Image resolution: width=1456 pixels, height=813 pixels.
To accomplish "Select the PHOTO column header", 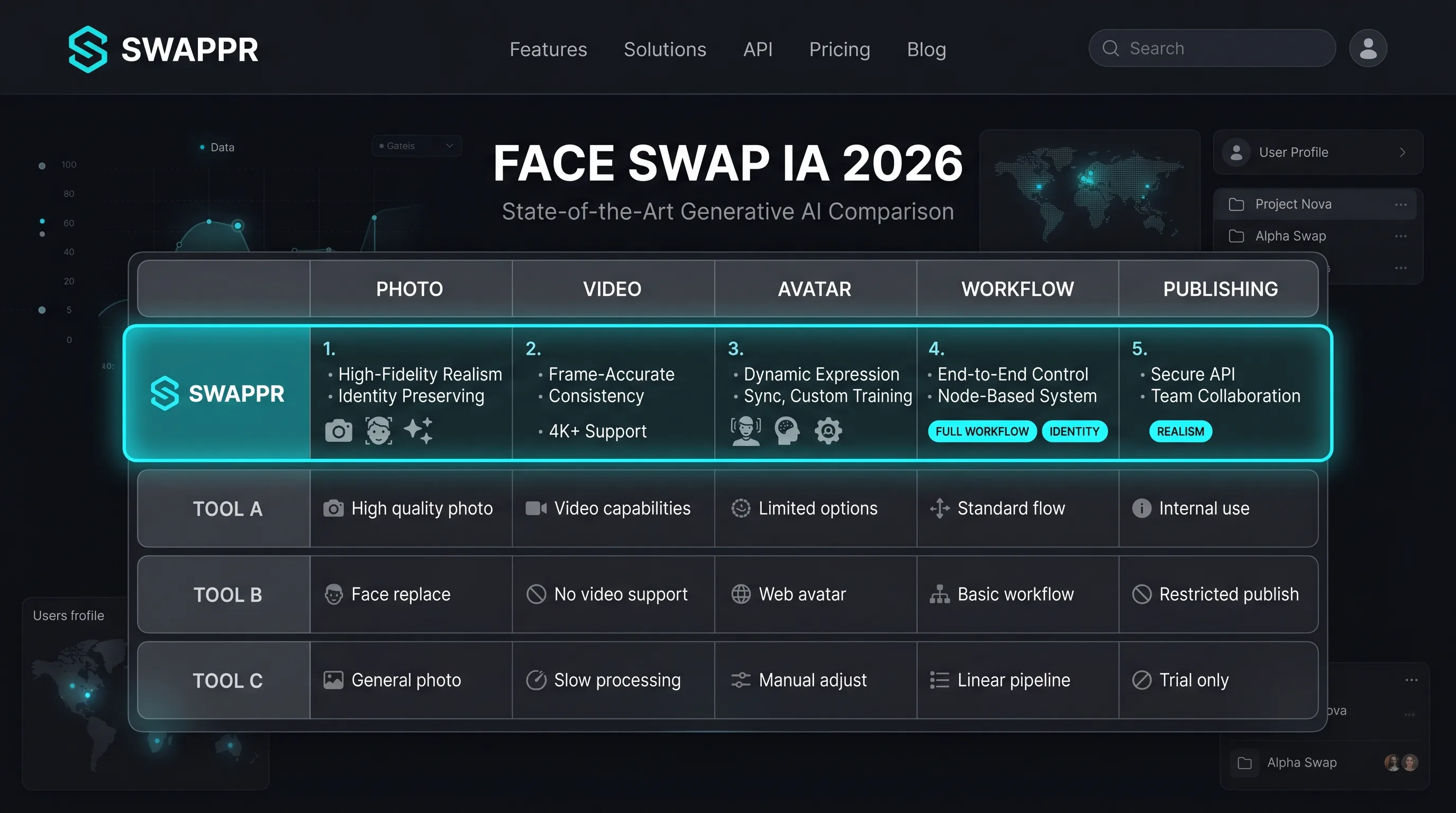I will click(411, 289).
